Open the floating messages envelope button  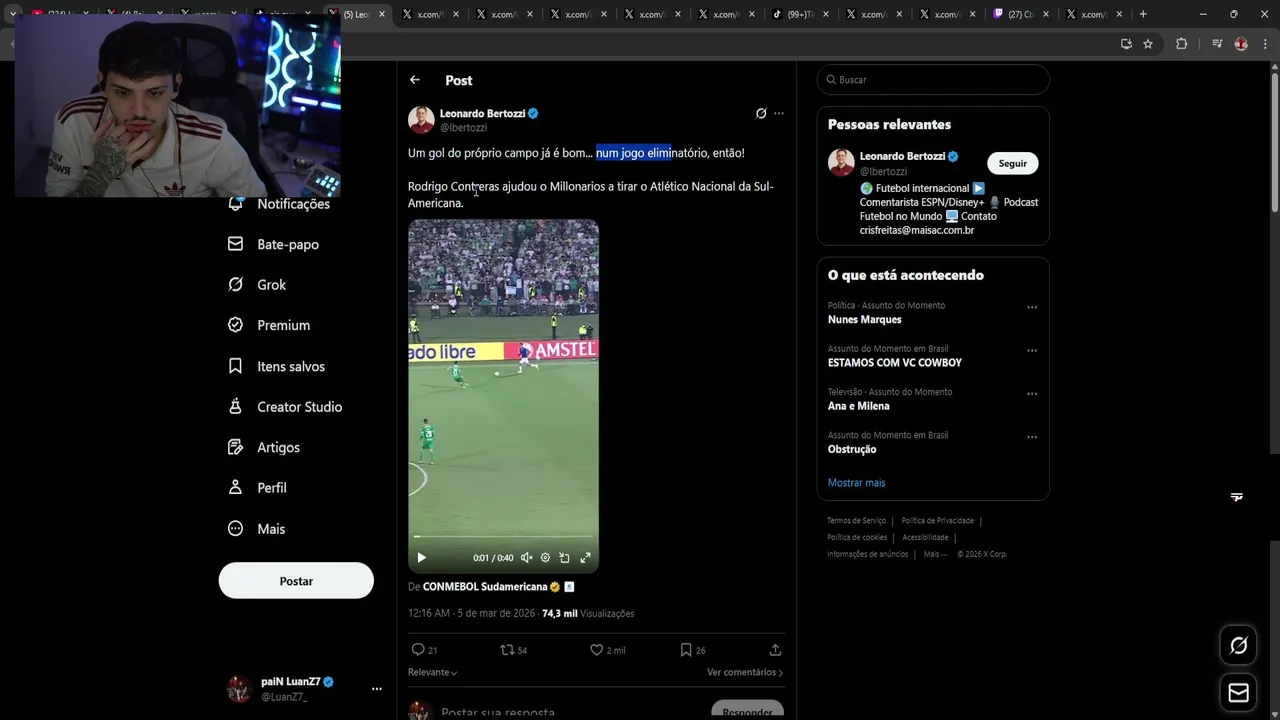point(1238,693)
